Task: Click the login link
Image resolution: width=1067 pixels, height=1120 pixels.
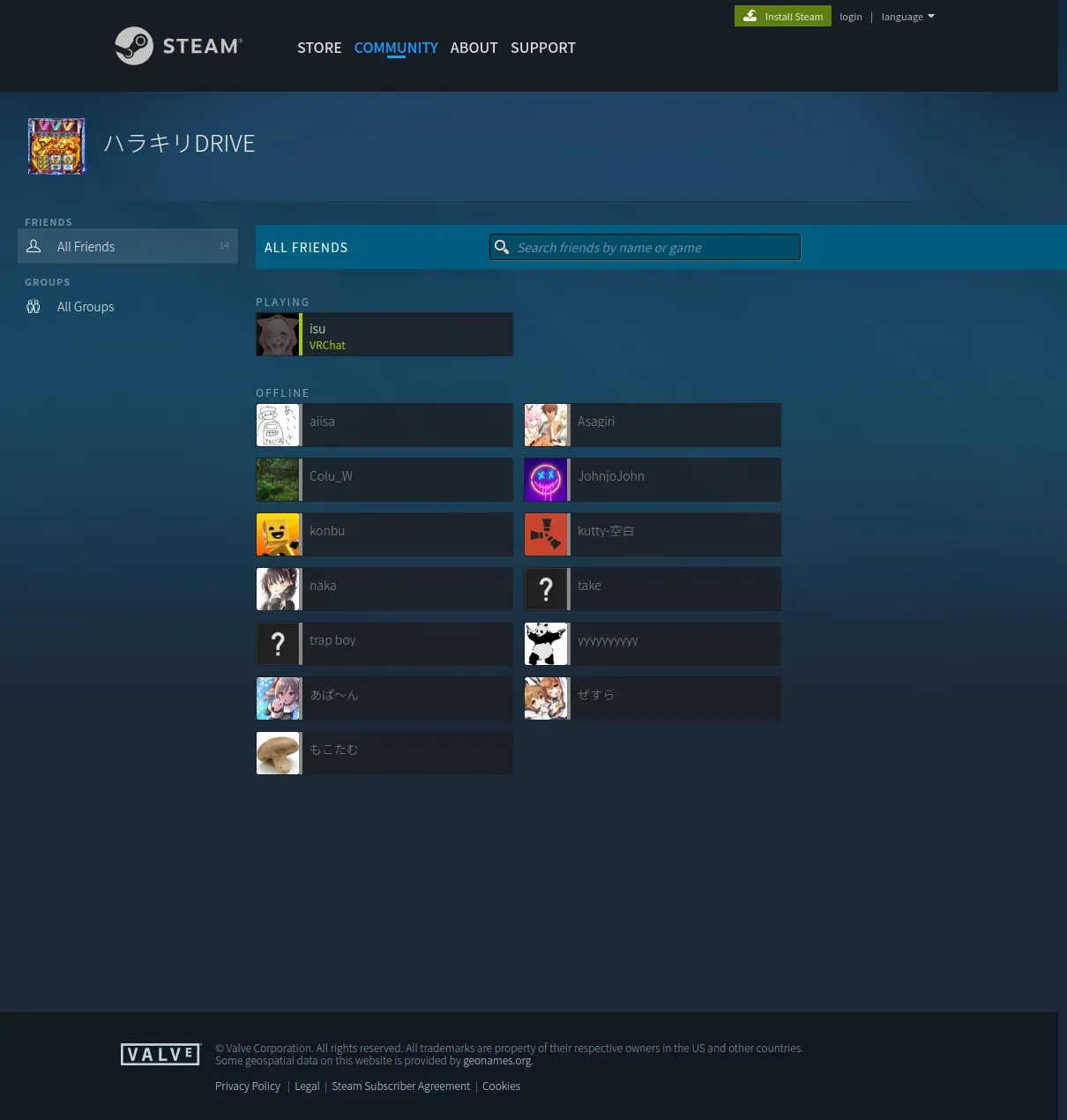Action: click(850, 17)
